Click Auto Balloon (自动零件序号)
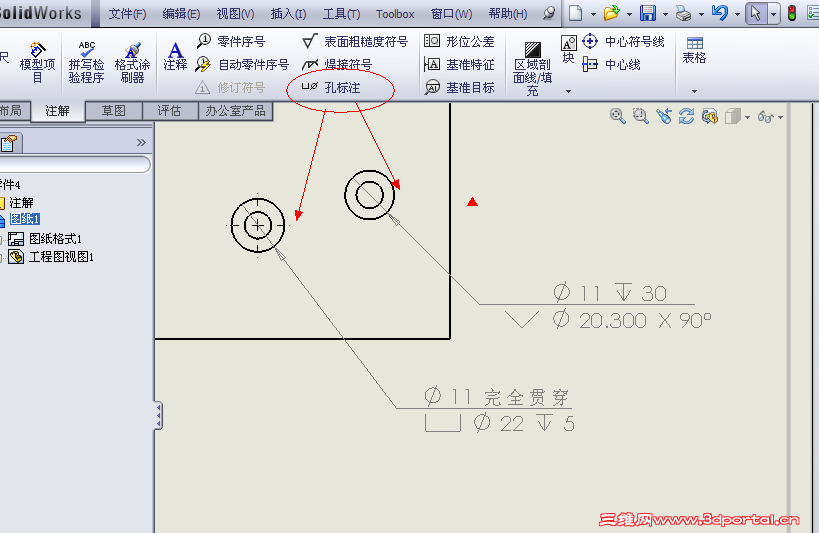Screen dimensions: 819x533 pyautogui.click(x=242, y=64)
